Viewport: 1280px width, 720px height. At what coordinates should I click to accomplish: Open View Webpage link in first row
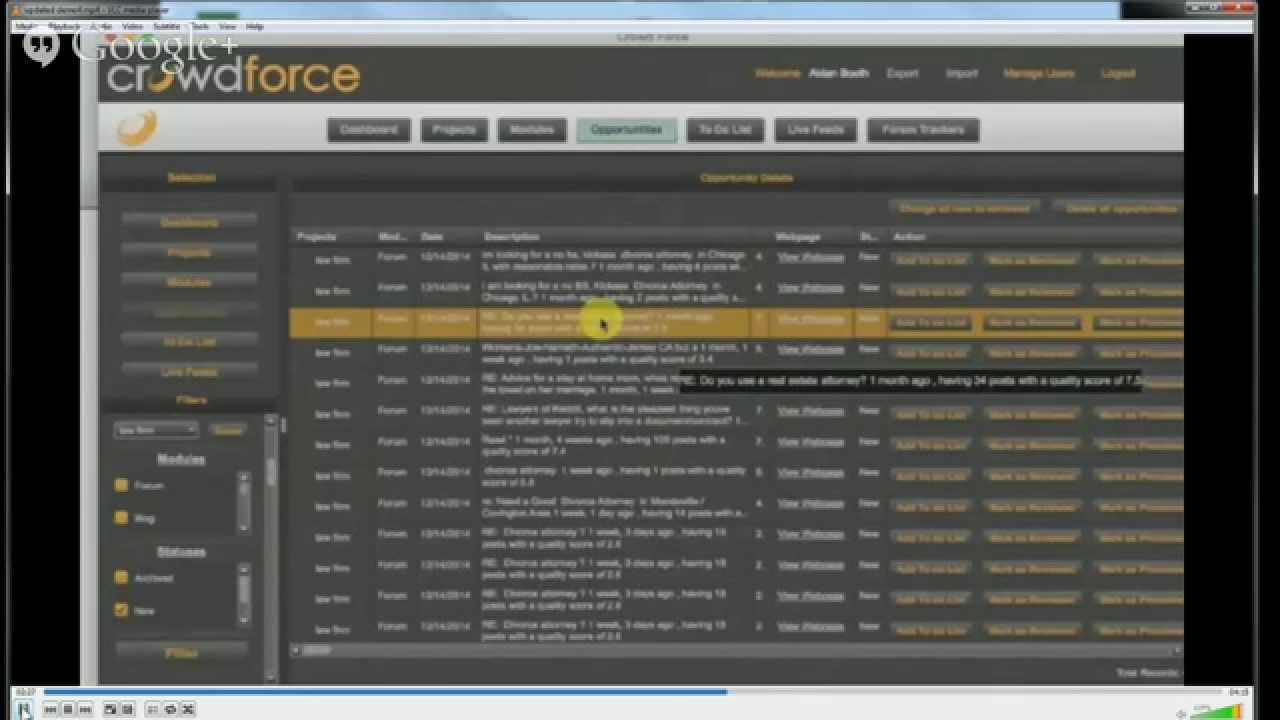click(x=810, y=257)
